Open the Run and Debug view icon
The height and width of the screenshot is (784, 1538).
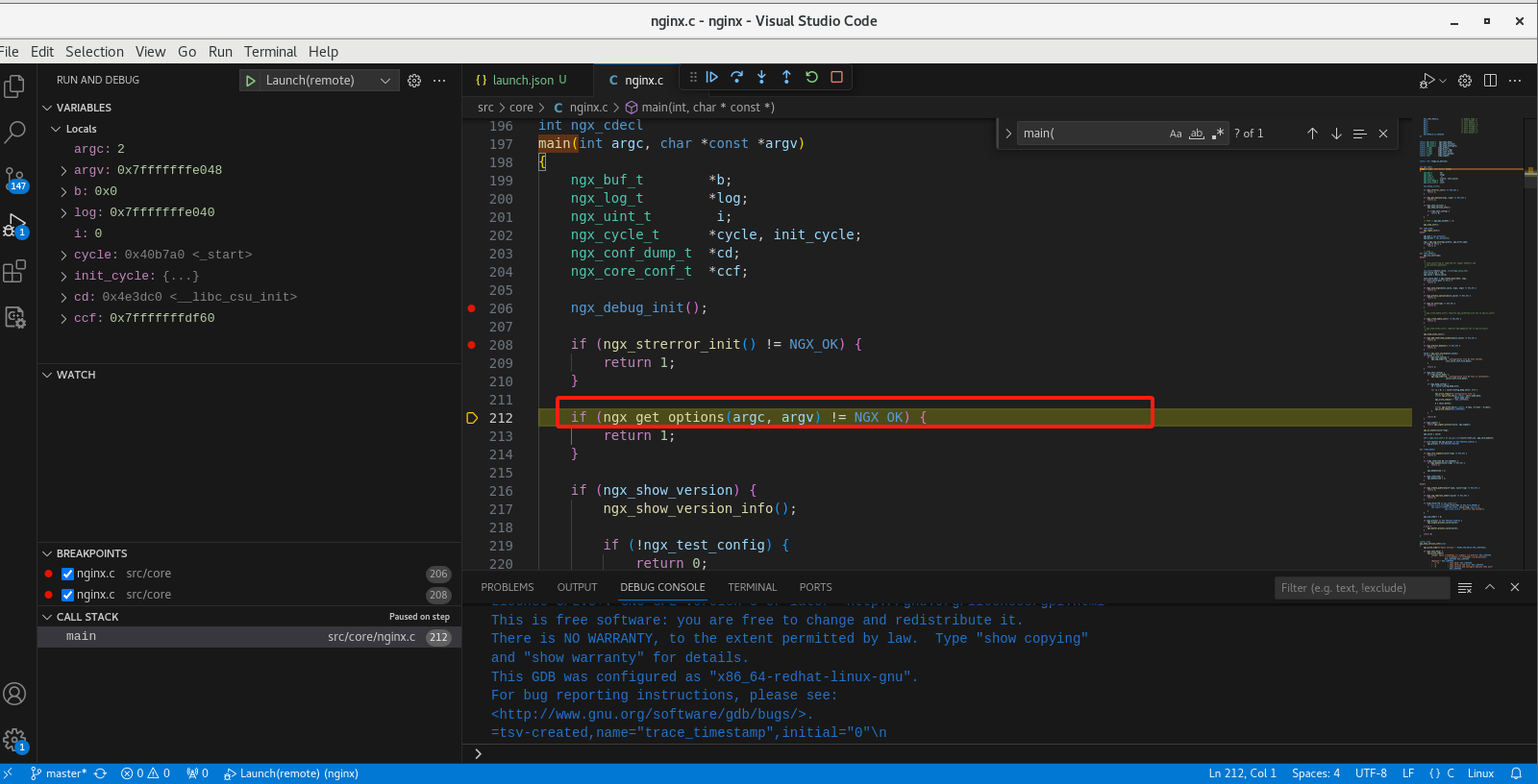[x=14, y=226]
